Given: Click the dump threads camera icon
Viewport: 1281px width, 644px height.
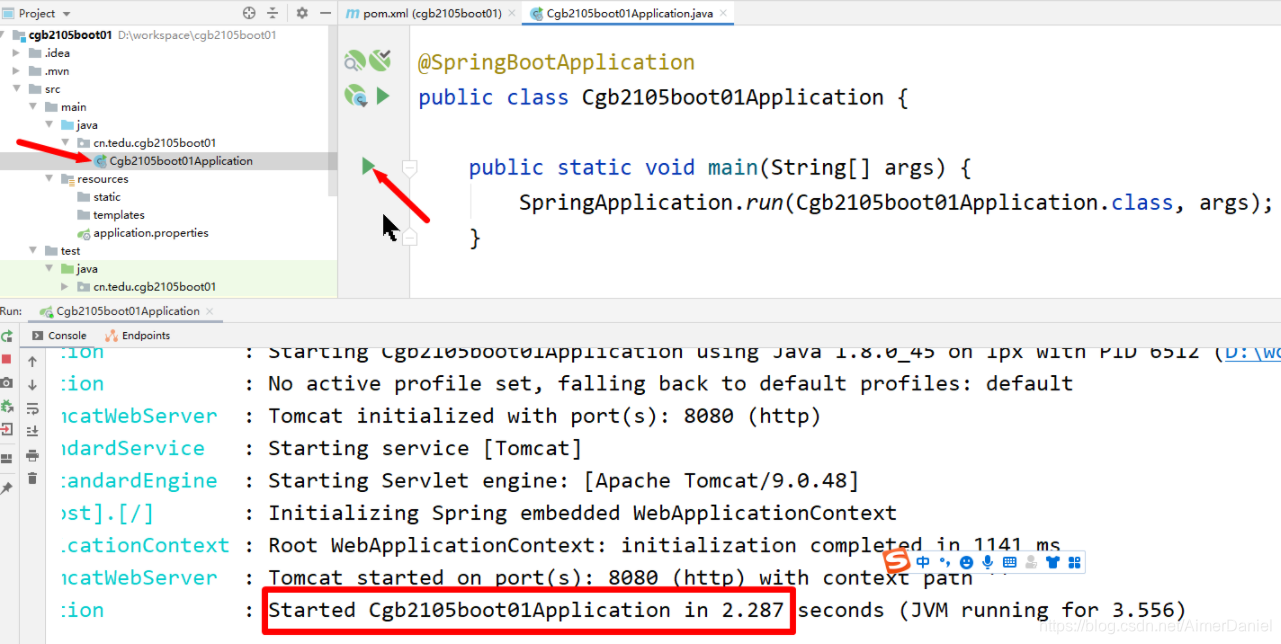Looking at the screenshot, I should click(x=7, y=383).
